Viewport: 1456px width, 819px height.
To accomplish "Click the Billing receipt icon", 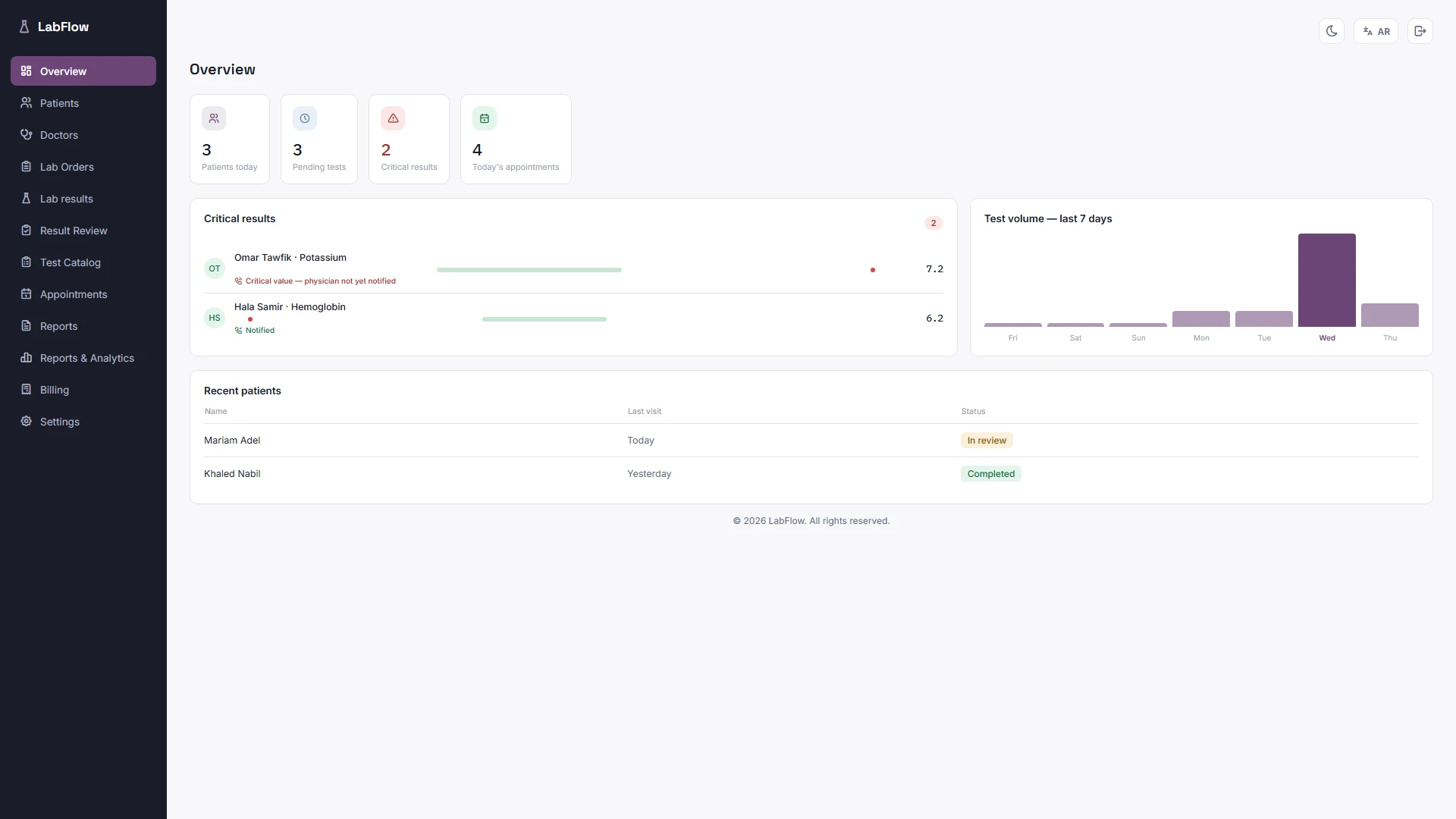I will pos(27,389).
